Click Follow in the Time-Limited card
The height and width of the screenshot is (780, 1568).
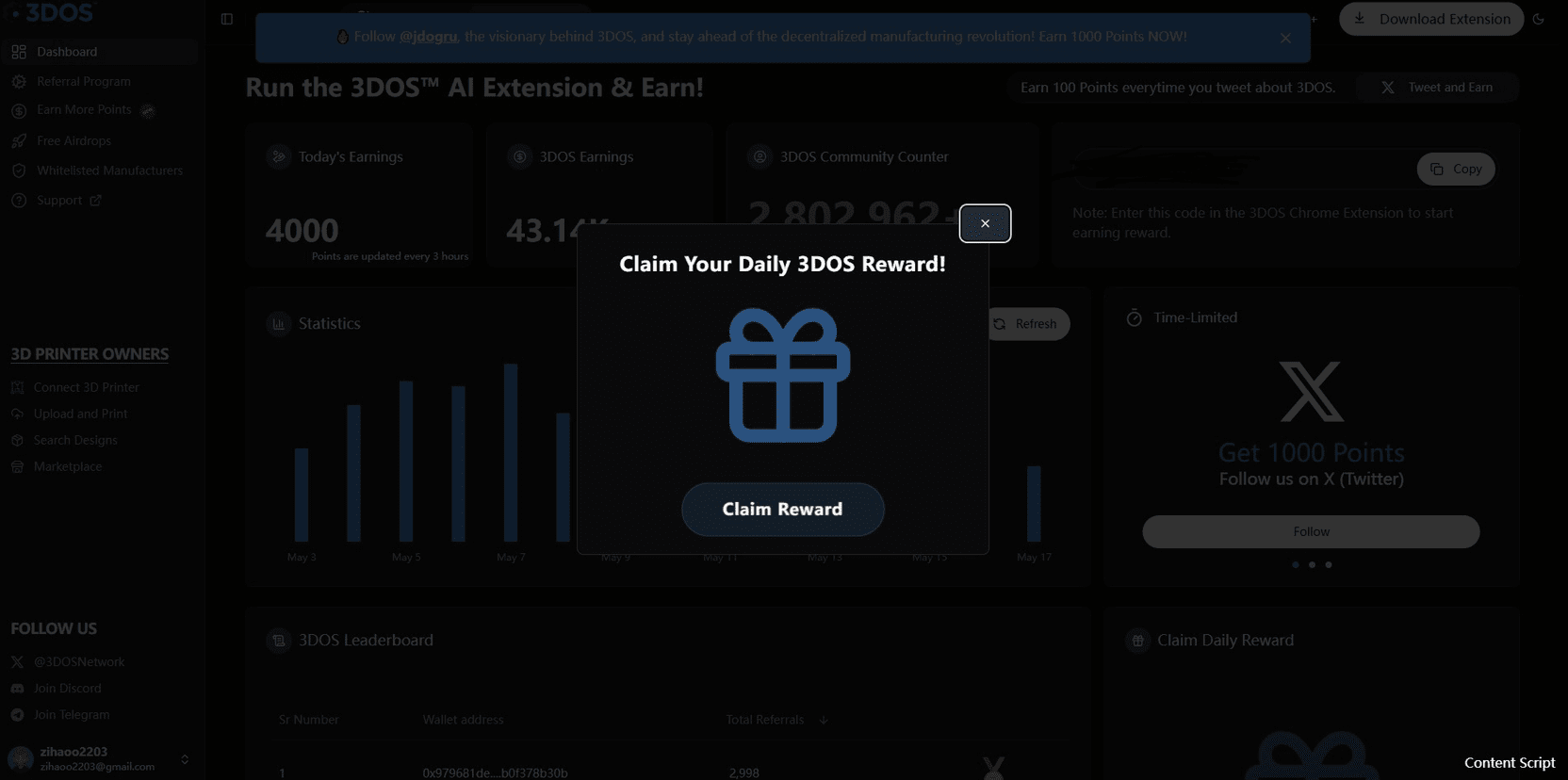(1311, 531)
